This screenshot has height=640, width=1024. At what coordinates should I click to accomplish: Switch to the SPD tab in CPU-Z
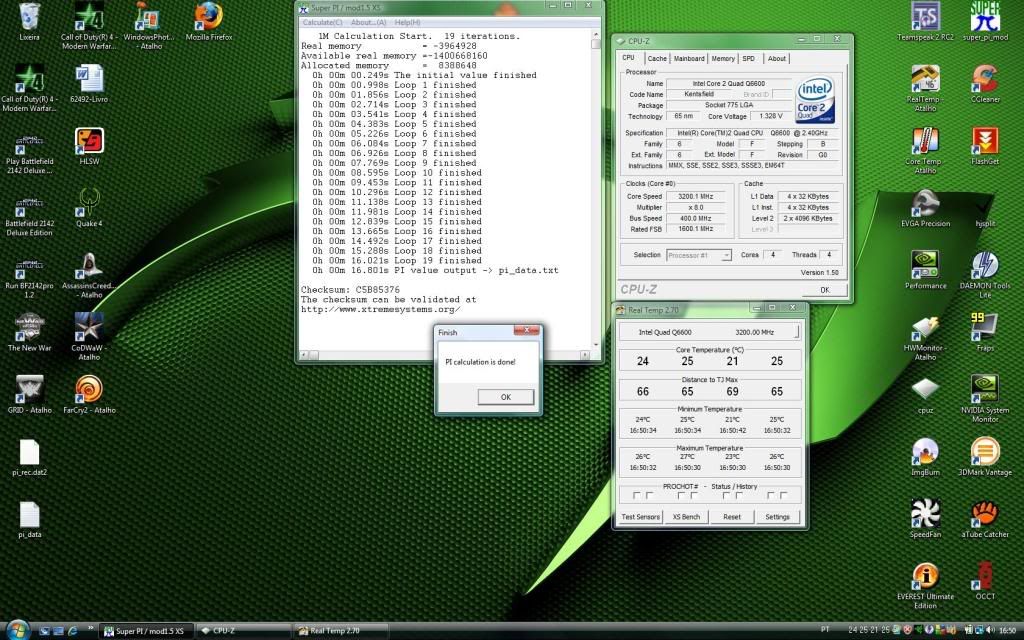click(748, 58)
